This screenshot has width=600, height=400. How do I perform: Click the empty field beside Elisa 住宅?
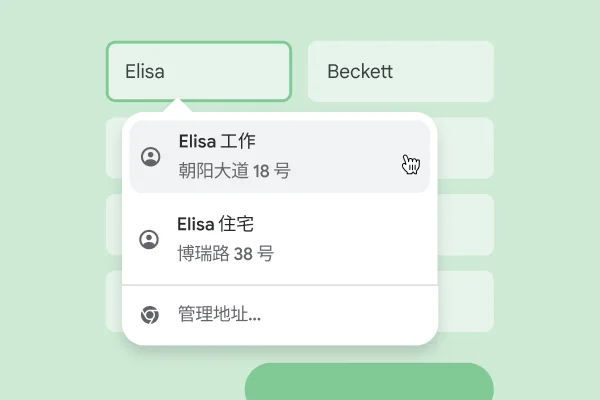(468, 224)
